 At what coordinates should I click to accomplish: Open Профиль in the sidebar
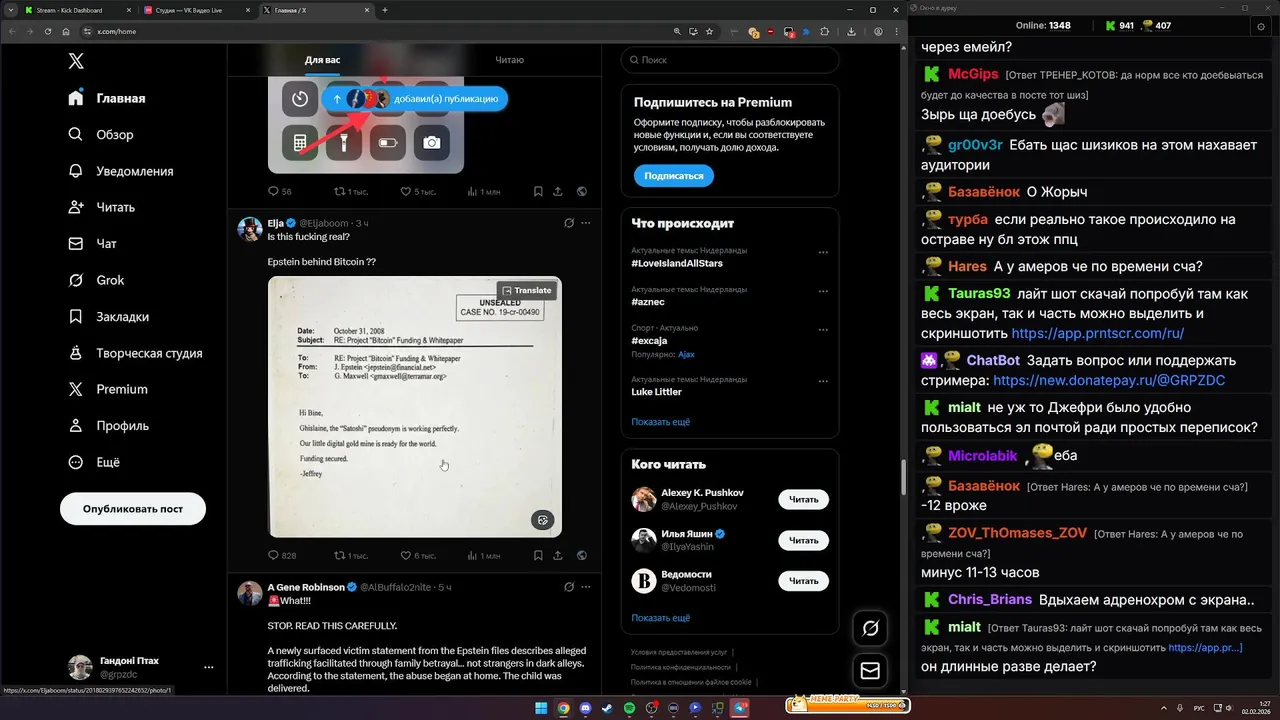(x=108, y=425)
